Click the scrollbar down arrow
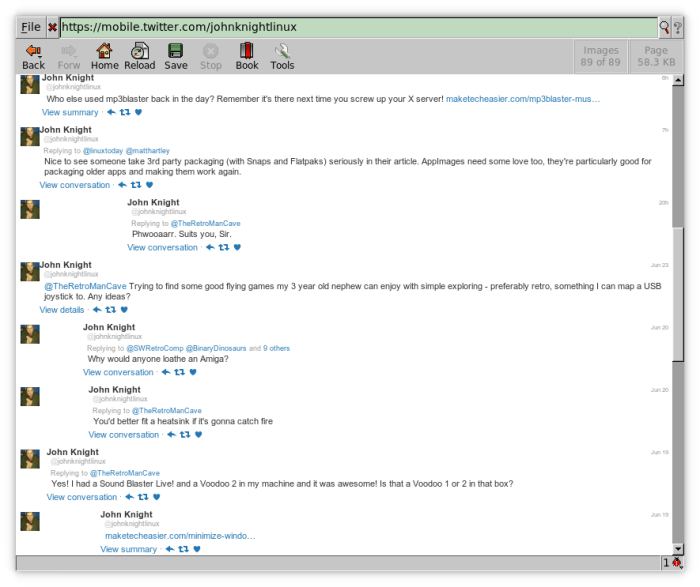The width and height of the screenshot is (700, 587). click(678, 549)
